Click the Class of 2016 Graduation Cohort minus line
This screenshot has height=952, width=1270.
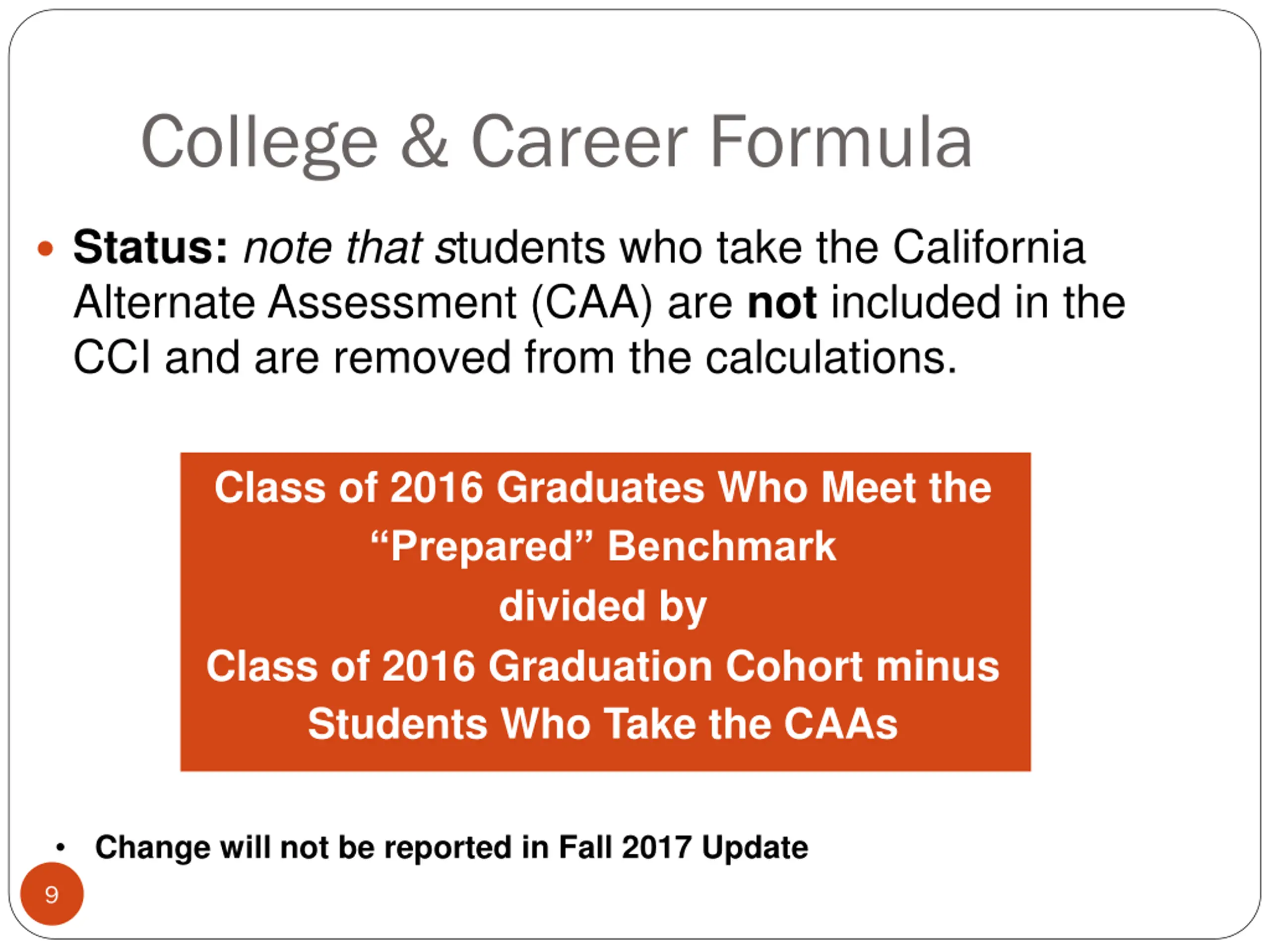603,665
